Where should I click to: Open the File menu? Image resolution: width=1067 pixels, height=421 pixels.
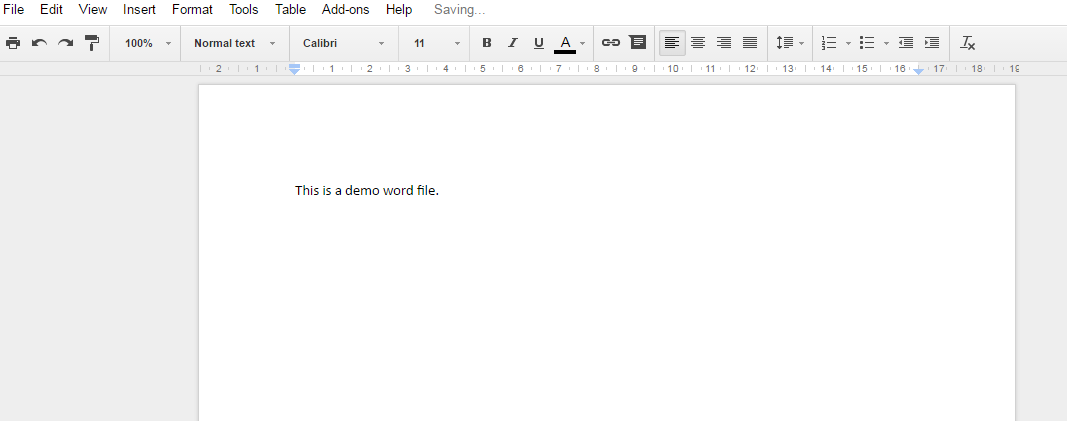tap(14, 10)
